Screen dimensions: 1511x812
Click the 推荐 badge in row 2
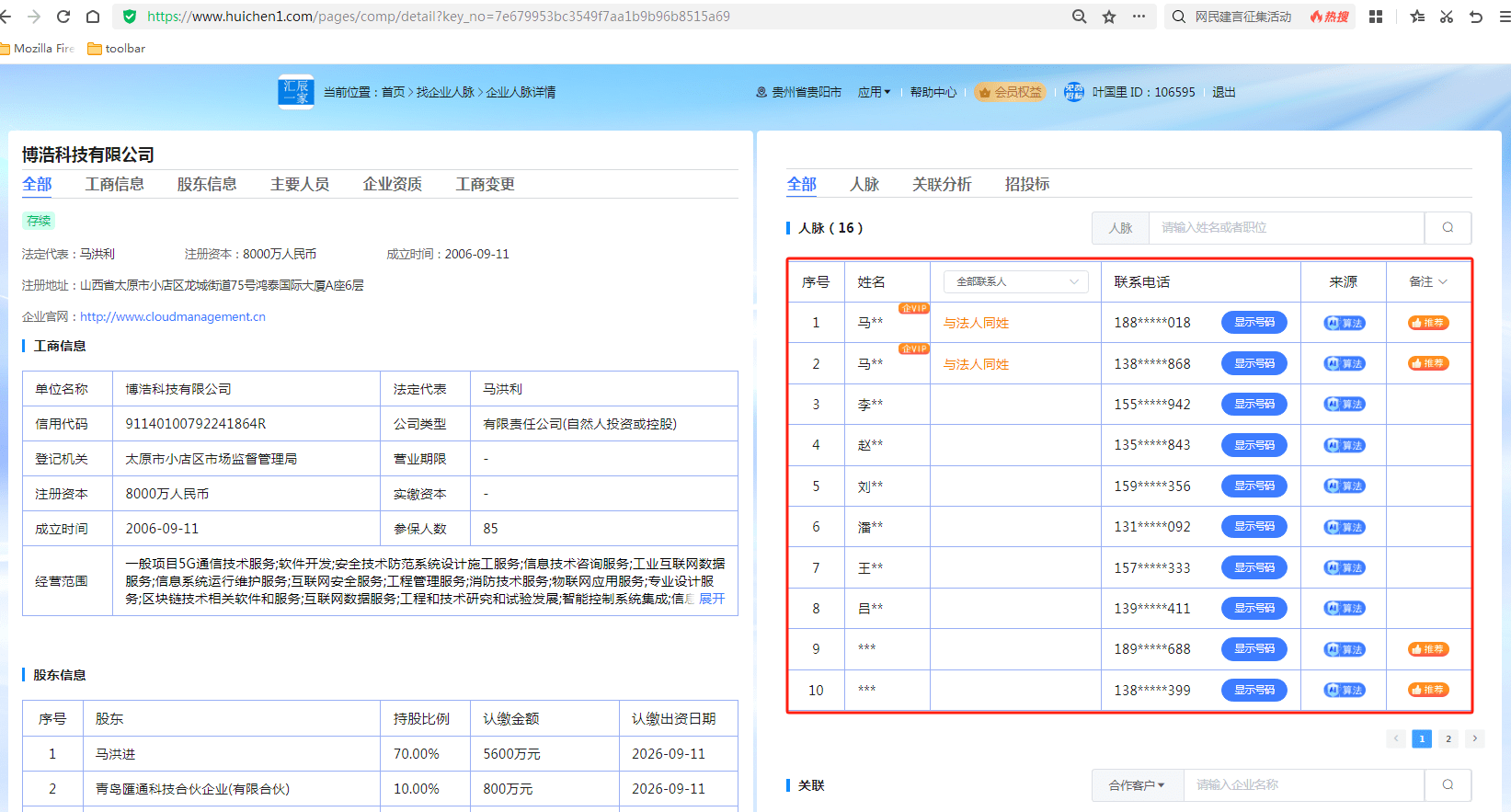[1428, 363]
